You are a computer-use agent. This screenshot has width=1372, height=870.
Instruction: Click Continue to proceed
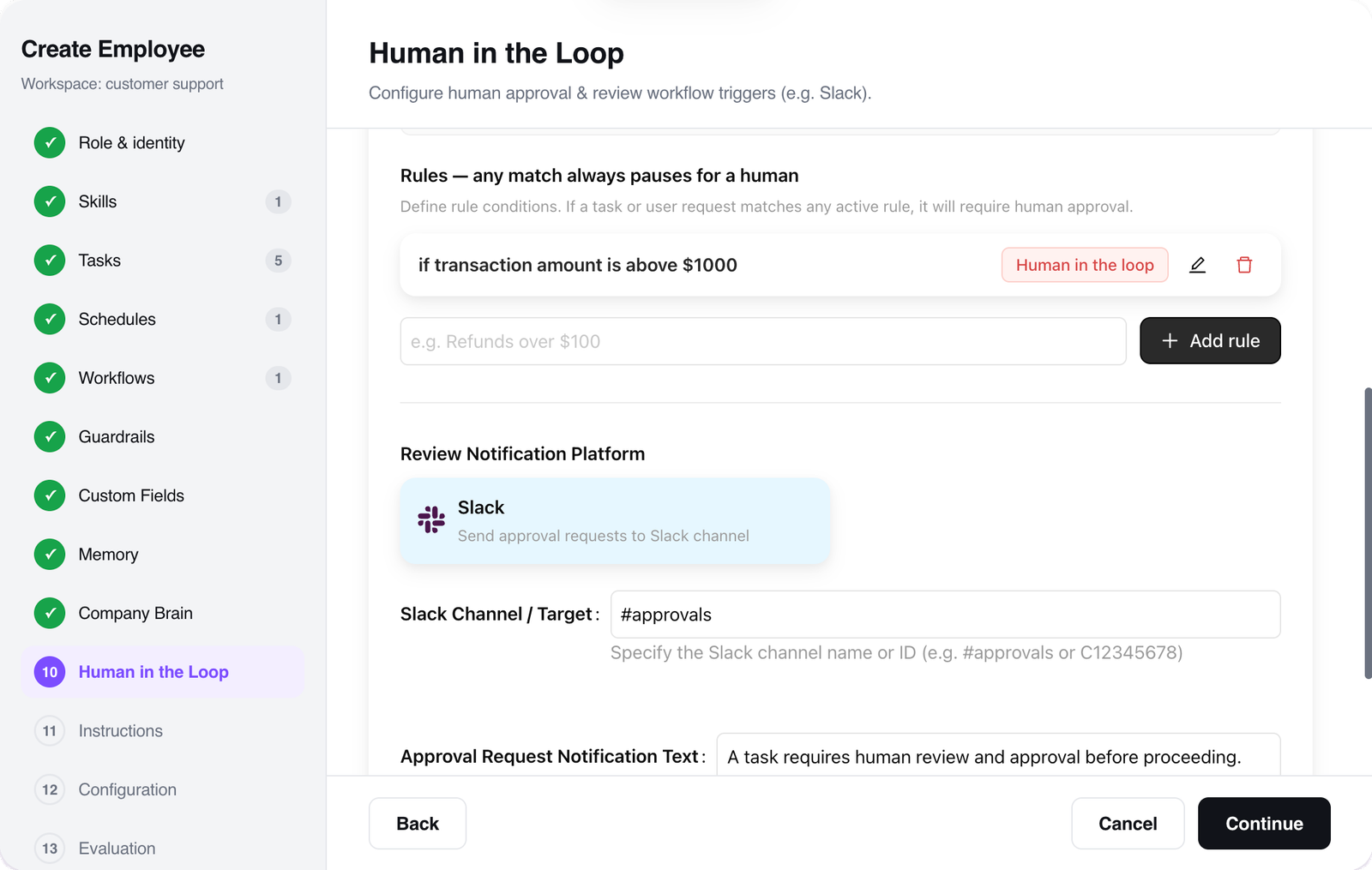coord(1264,824)
